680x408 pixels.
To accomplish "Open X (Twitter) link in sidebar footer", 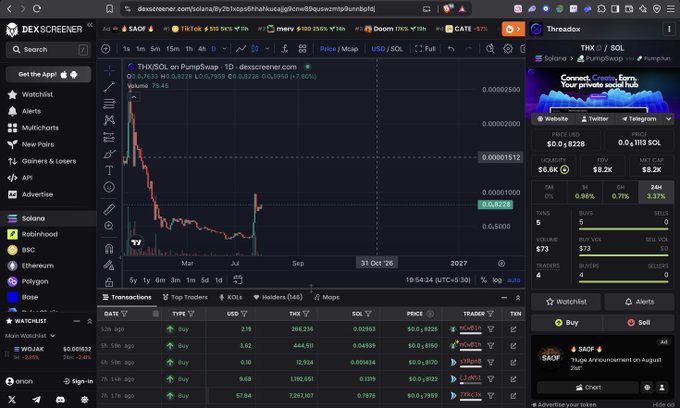I will pyautogui.click(x=12, y=399).
